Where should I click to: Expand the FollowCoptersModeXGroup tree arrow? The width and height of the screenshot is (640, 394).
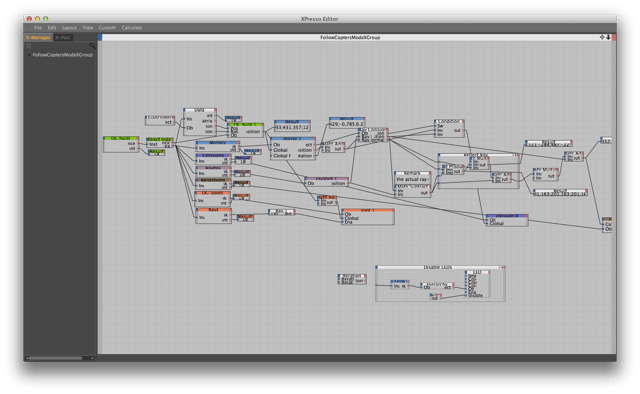[29, 54]
